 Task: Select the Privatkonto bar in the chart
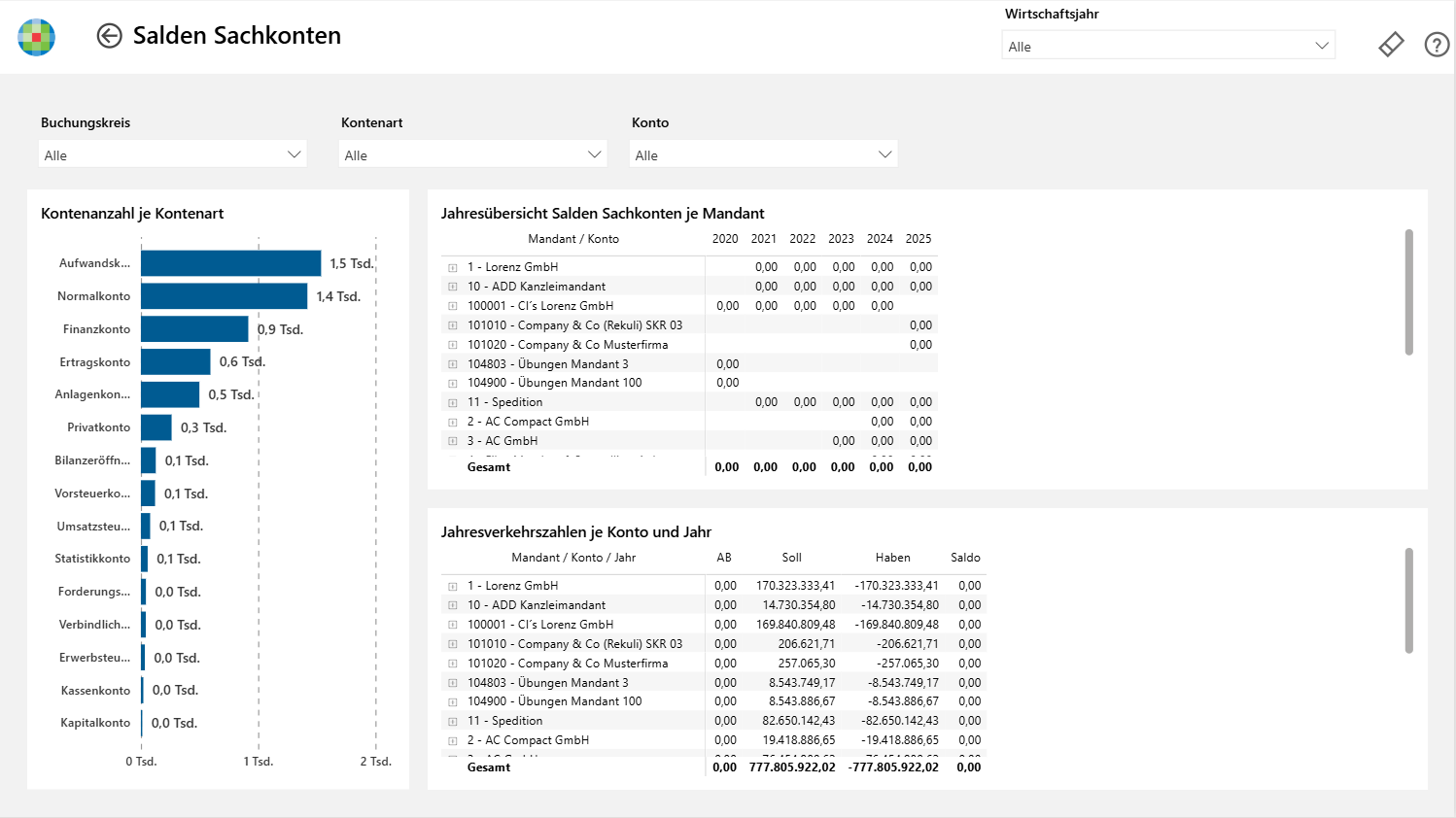[x=156, y=427]
